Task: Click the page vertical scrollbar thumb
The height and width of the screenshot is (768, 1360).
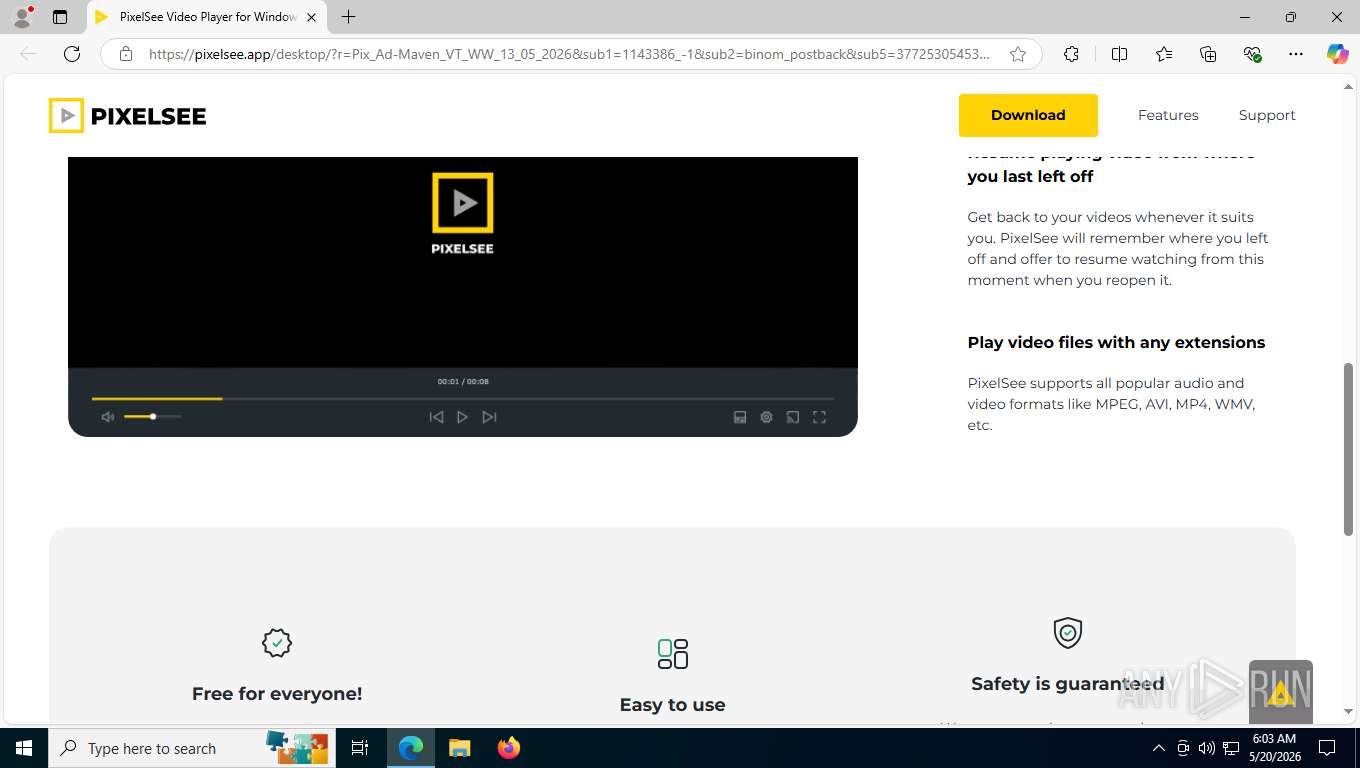Action: click(1348, 449)
